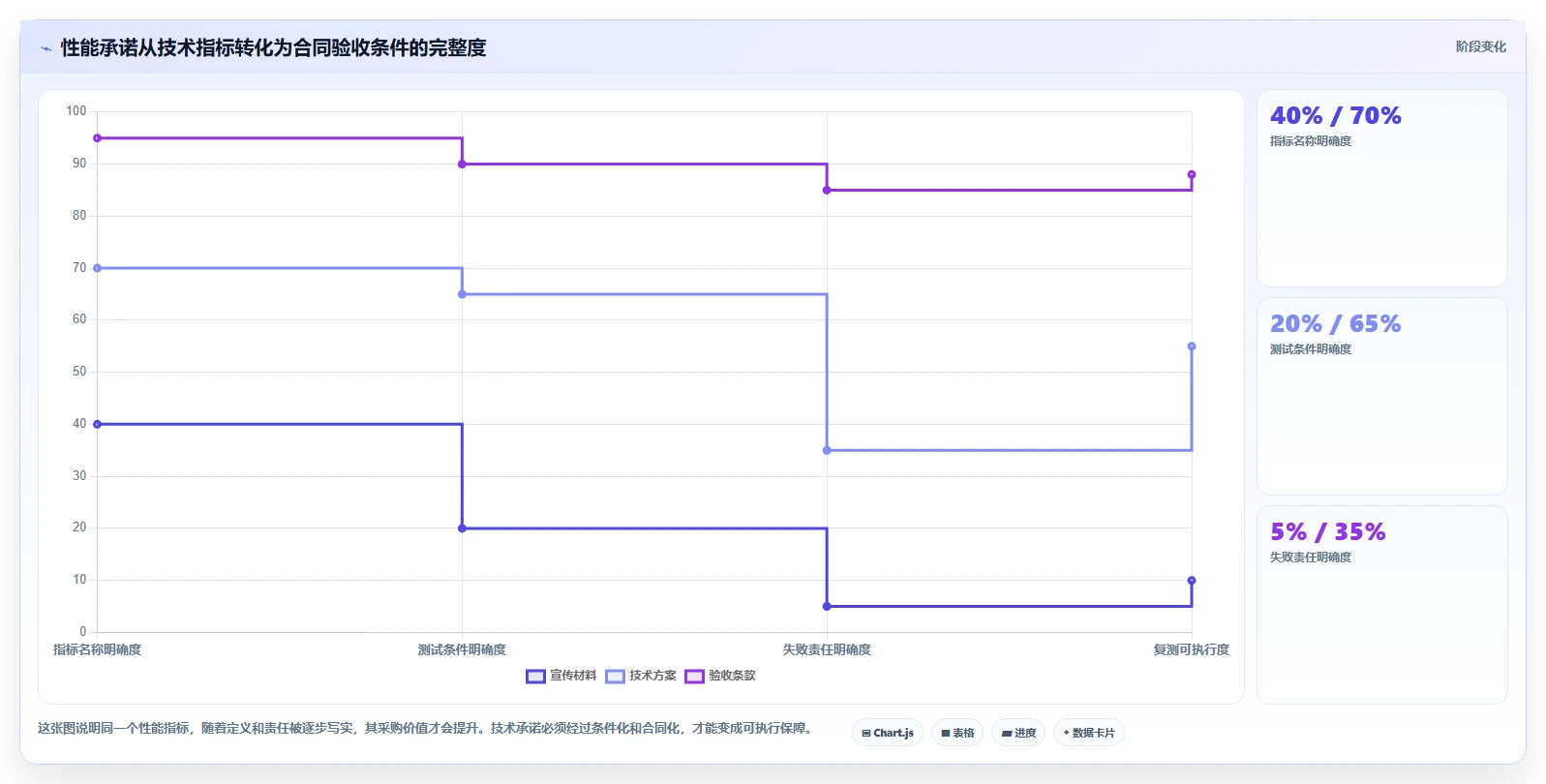Click the 进度 tag chip

click(x=1018, y=733)
